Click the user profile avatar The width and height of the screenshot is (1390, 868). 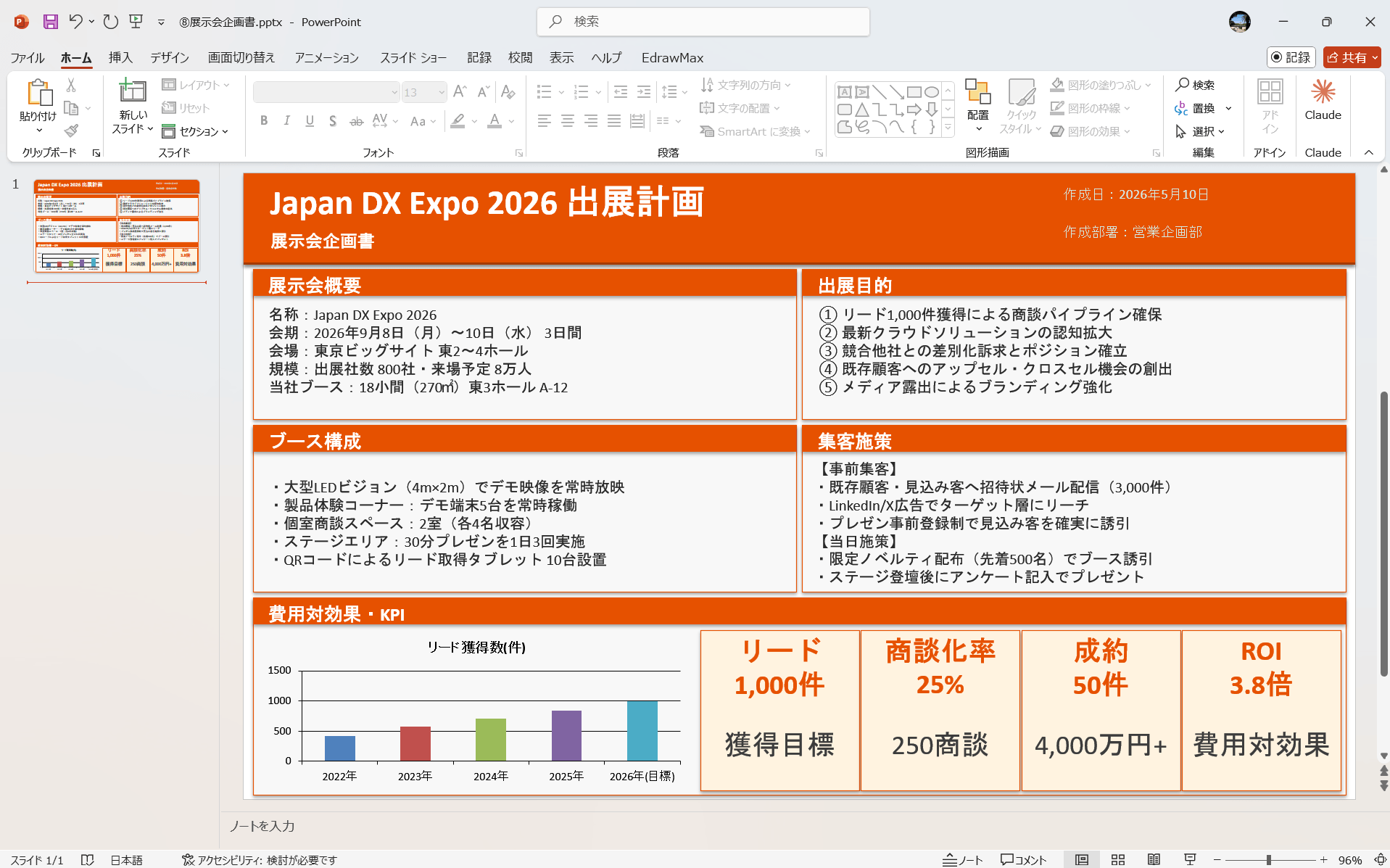tap(1240, 22)
